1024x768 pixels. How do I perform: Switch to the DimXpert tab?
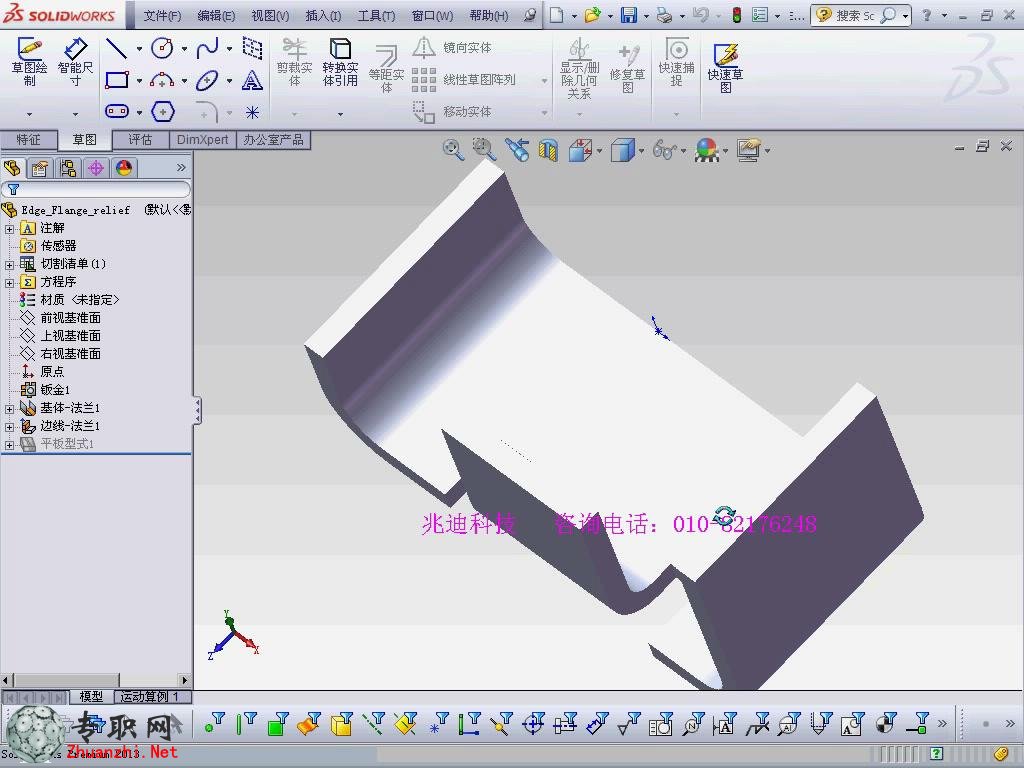tap(202, 140)
